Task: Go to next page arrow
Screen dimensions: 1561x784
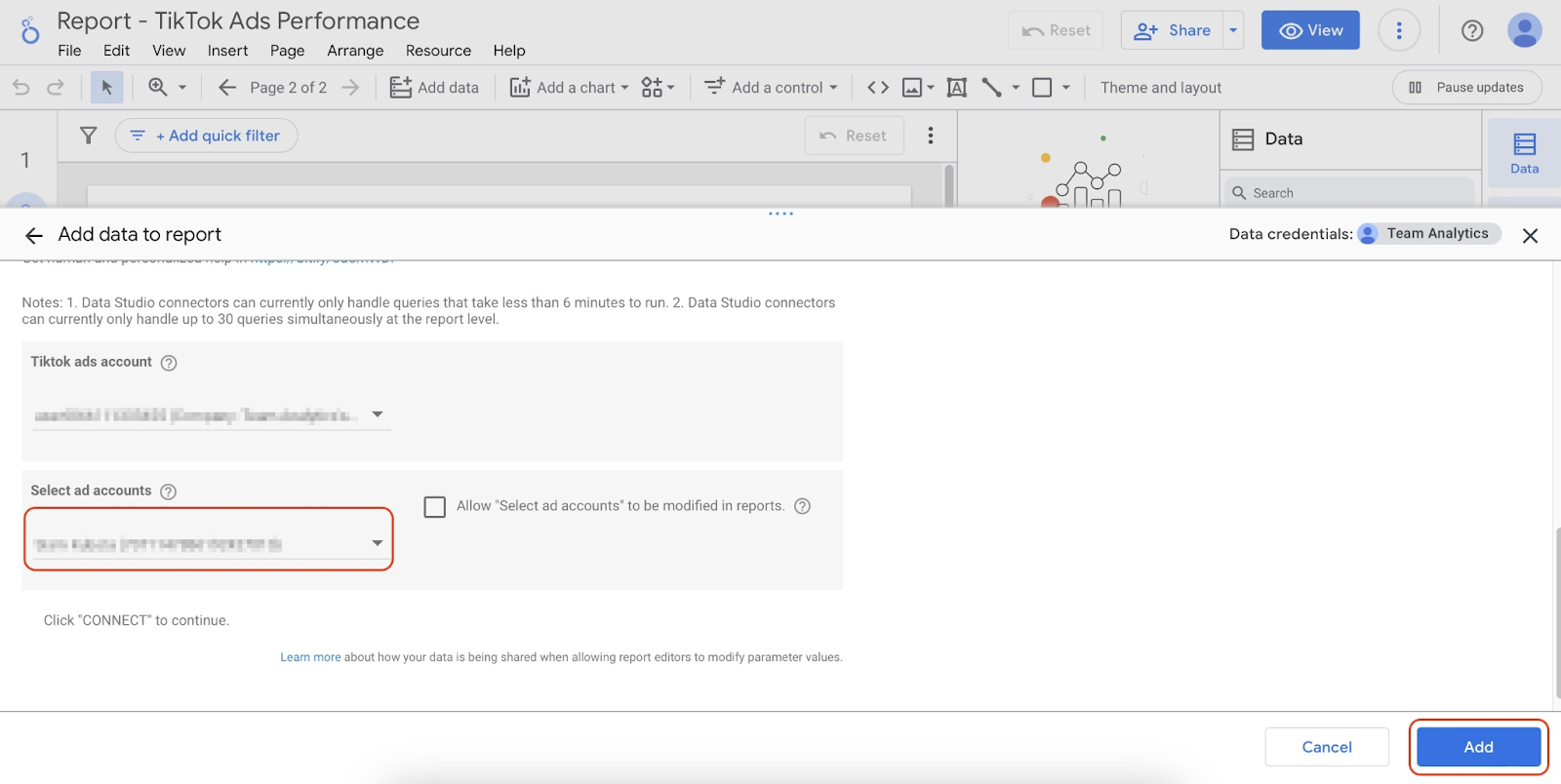Action: coord(350,88)
